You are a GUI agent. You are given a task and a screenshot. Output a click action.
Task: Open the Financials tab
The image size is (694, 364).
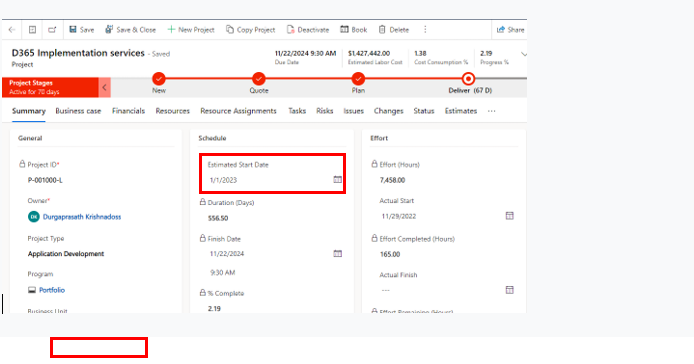[x=128, y=111]
